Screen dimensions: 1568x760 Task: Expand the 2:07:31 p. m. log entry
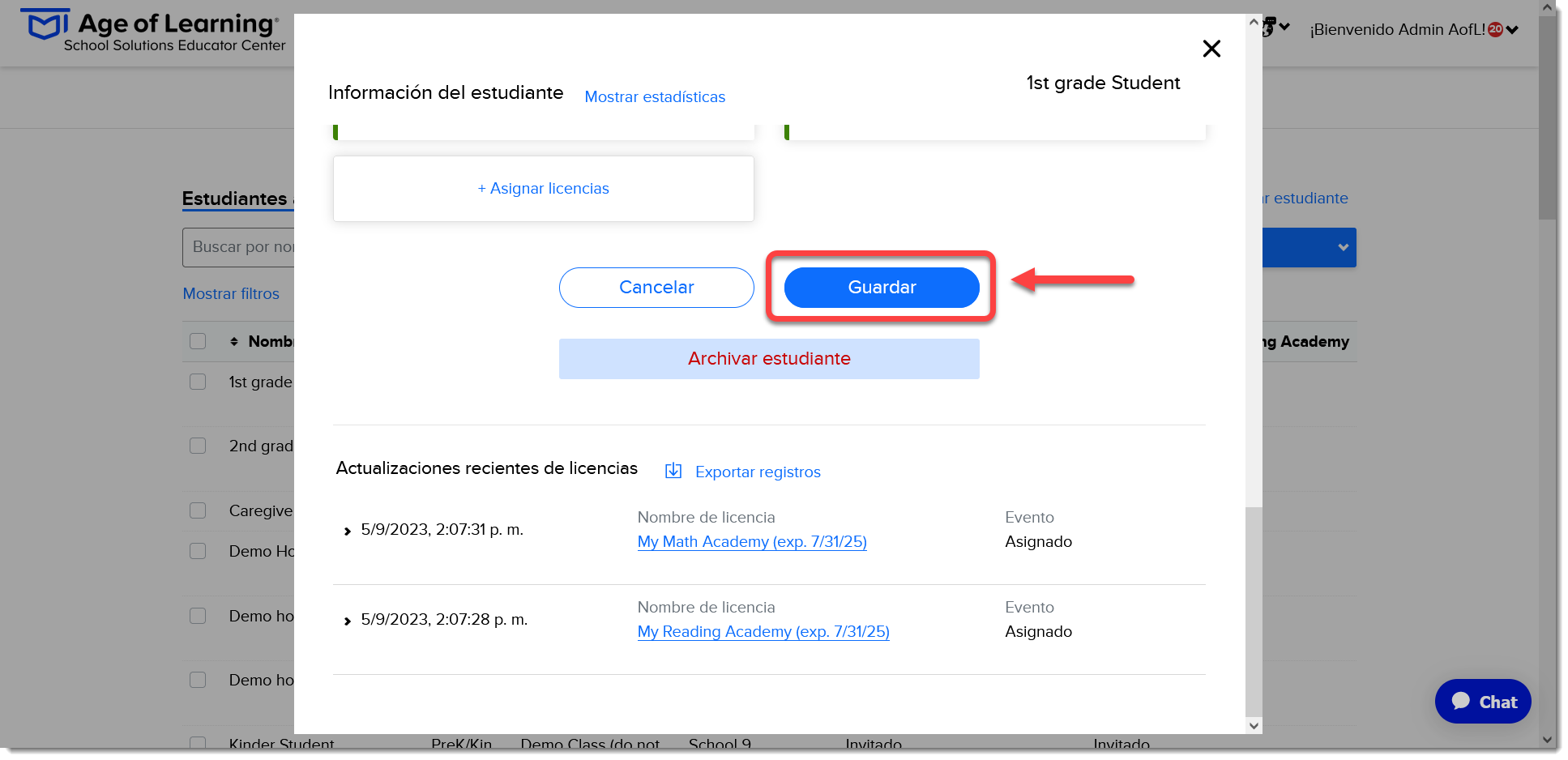pyautogui.click(x=348, y=532)
